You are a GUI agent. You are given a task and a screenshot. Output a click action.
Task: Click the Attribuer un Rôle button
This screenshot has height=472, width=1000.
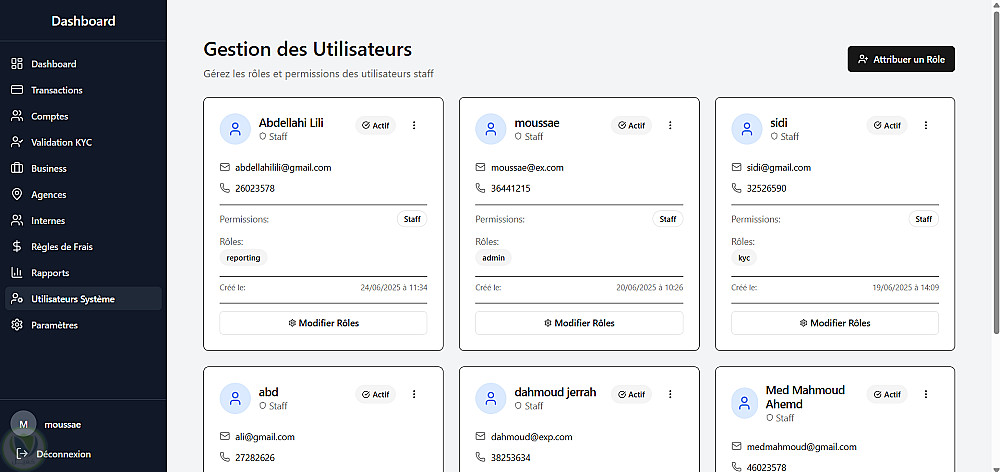click(x=901, y=59)
